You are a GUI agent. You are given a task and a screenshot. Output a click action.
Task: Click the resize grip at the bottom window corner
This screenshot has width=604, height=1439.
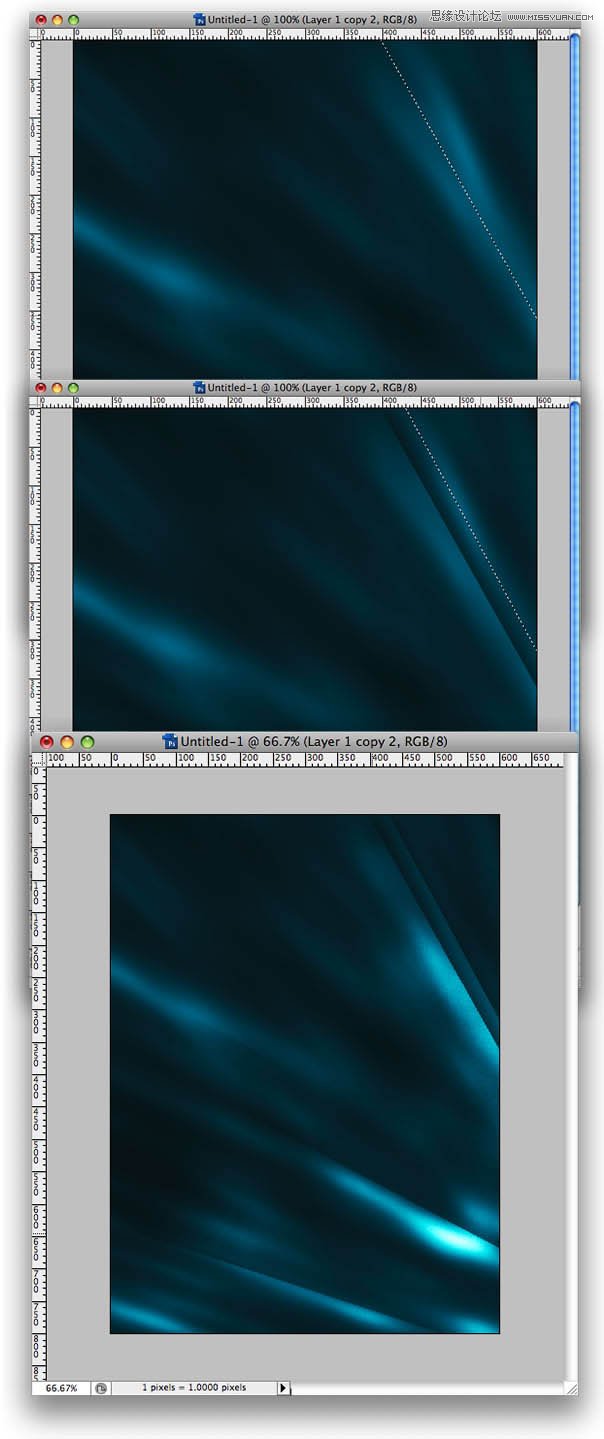[x=572, y=1388]
